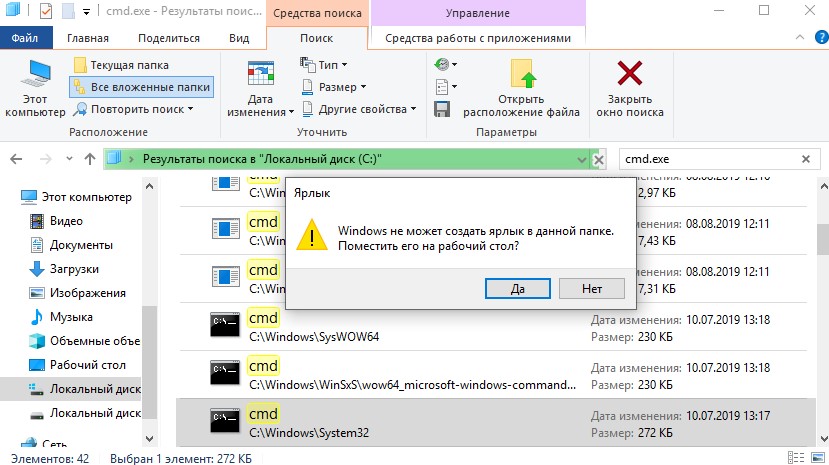
Task: Open the Дата изменения filter dropdown
Action: pos(260,88)
